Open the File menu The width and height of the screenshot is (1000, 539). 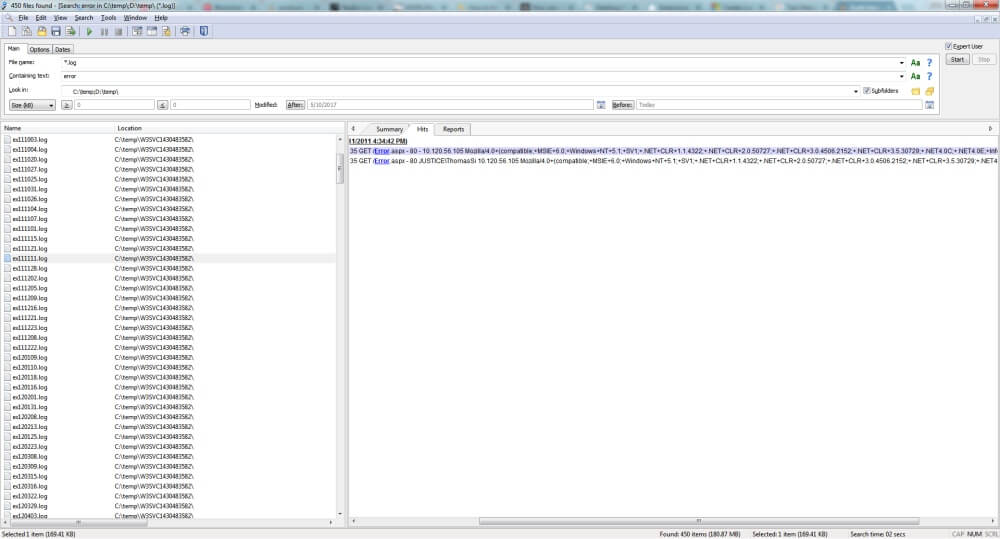23,18
